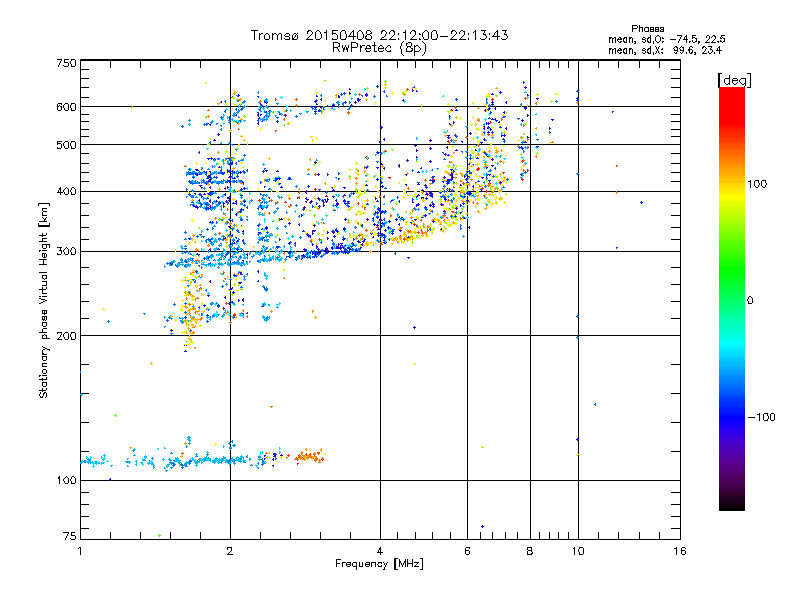Click the y-axis tick label '600'
The height and width of the screenshot is (600, 800).
(x=66, y=107)
